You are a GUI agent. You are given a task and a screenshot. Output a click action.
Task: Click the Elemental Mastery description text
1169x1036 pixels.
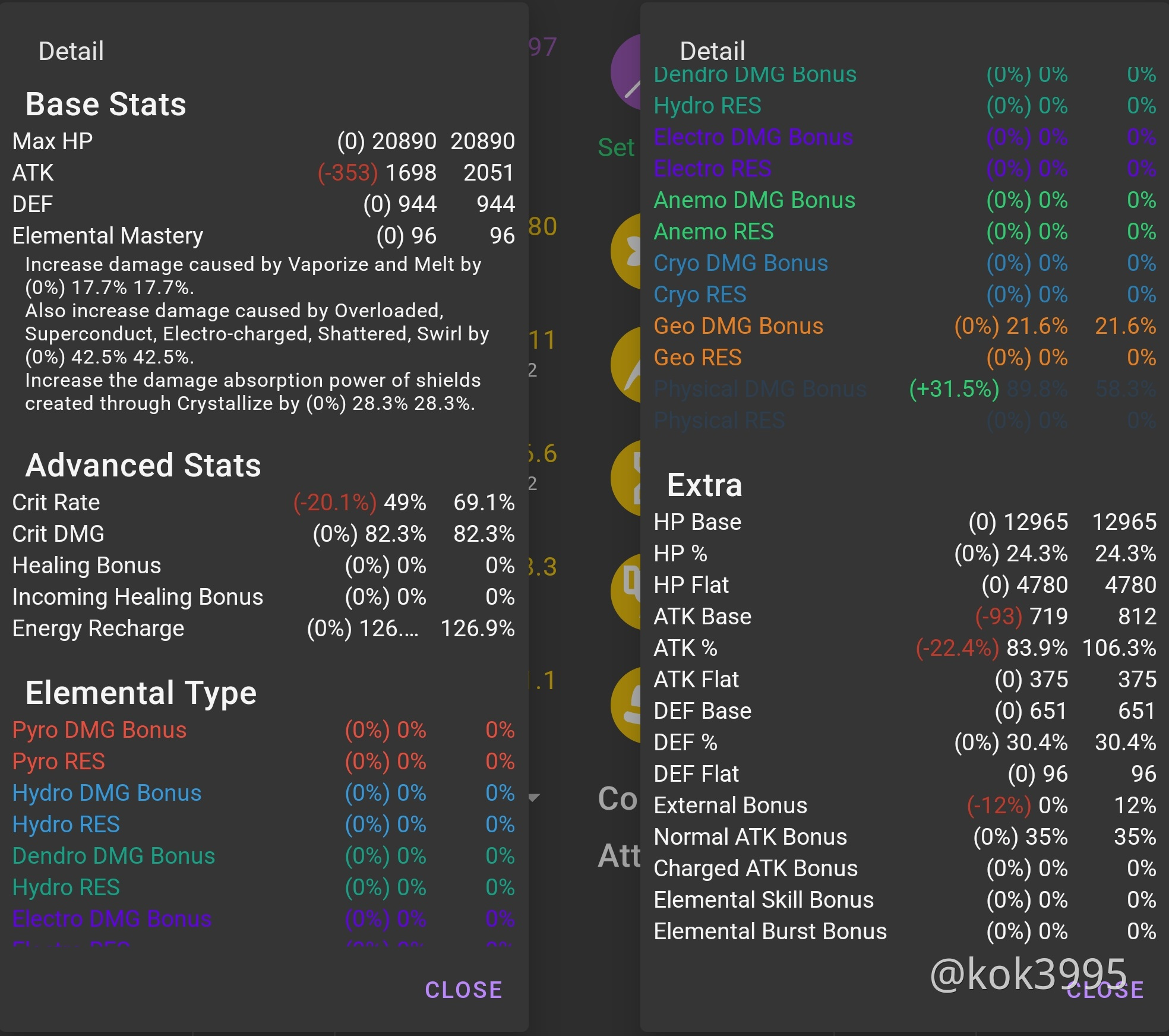[x=255, y=333]
